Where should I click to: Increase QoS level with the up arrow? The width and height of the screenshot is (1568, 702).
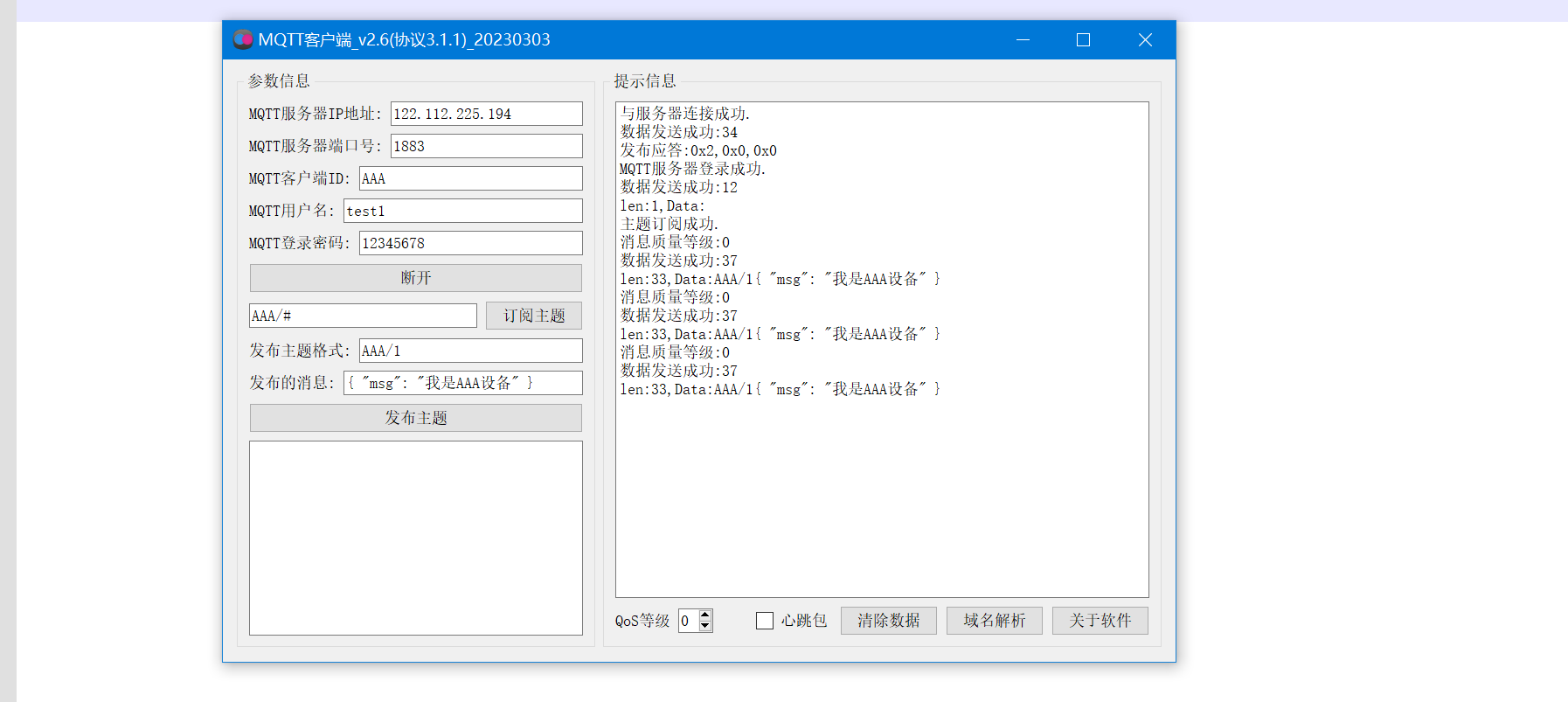click(x=705, y=615)
